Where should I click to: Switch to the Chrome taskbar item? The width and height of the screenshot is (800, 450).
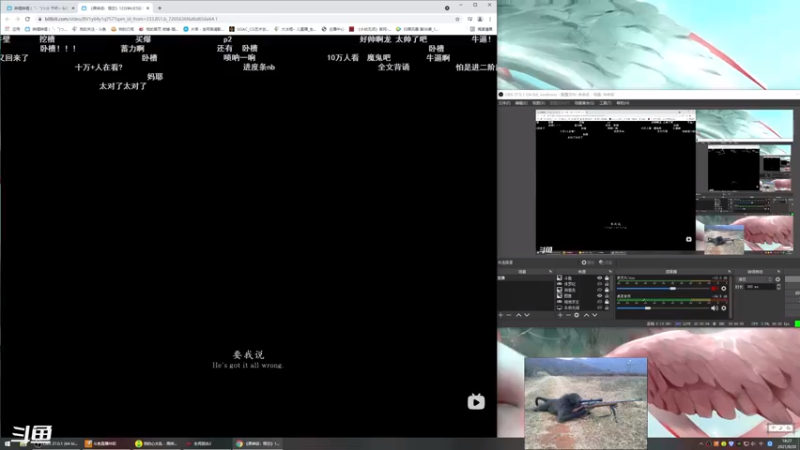(258, 444)
